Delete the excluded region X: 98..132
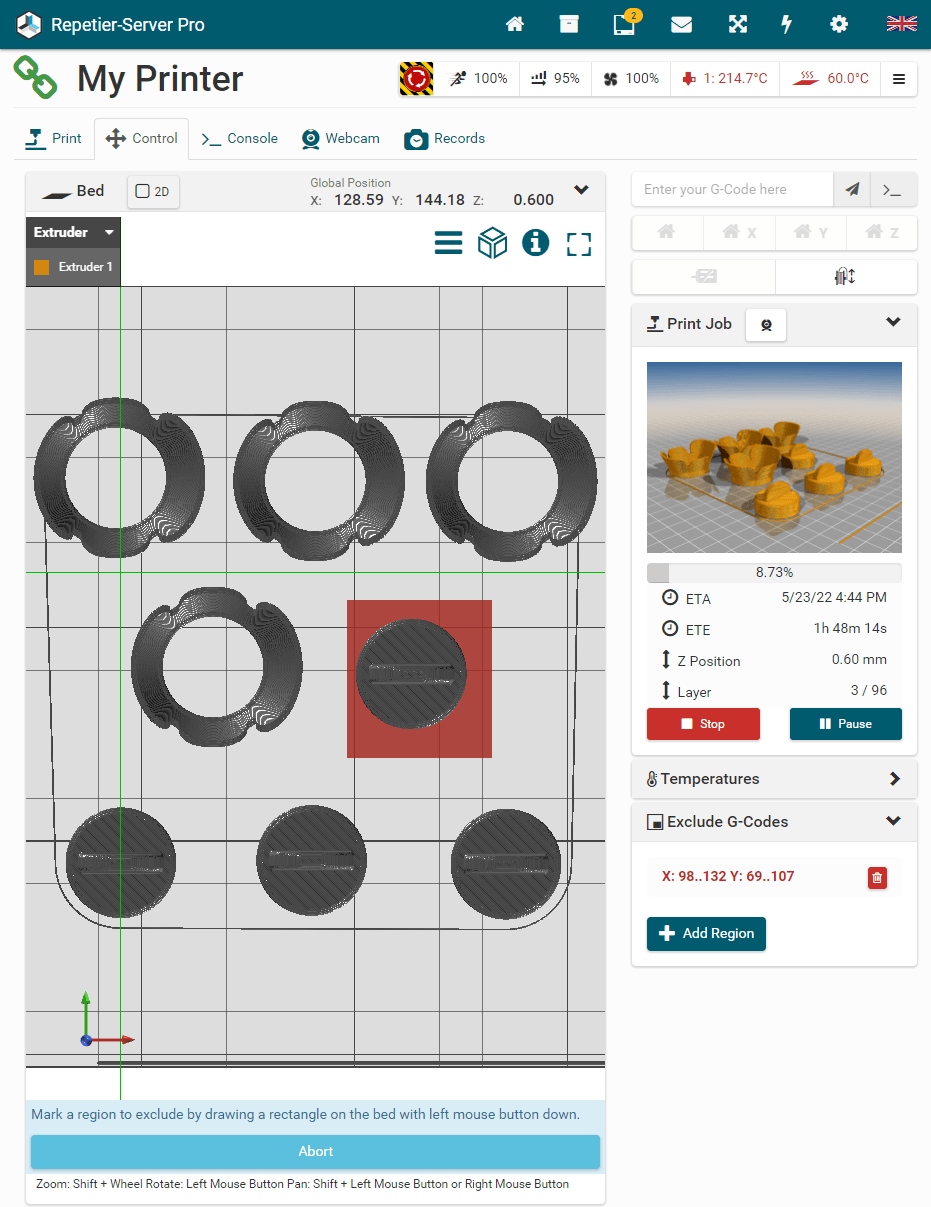 (877, 878)
